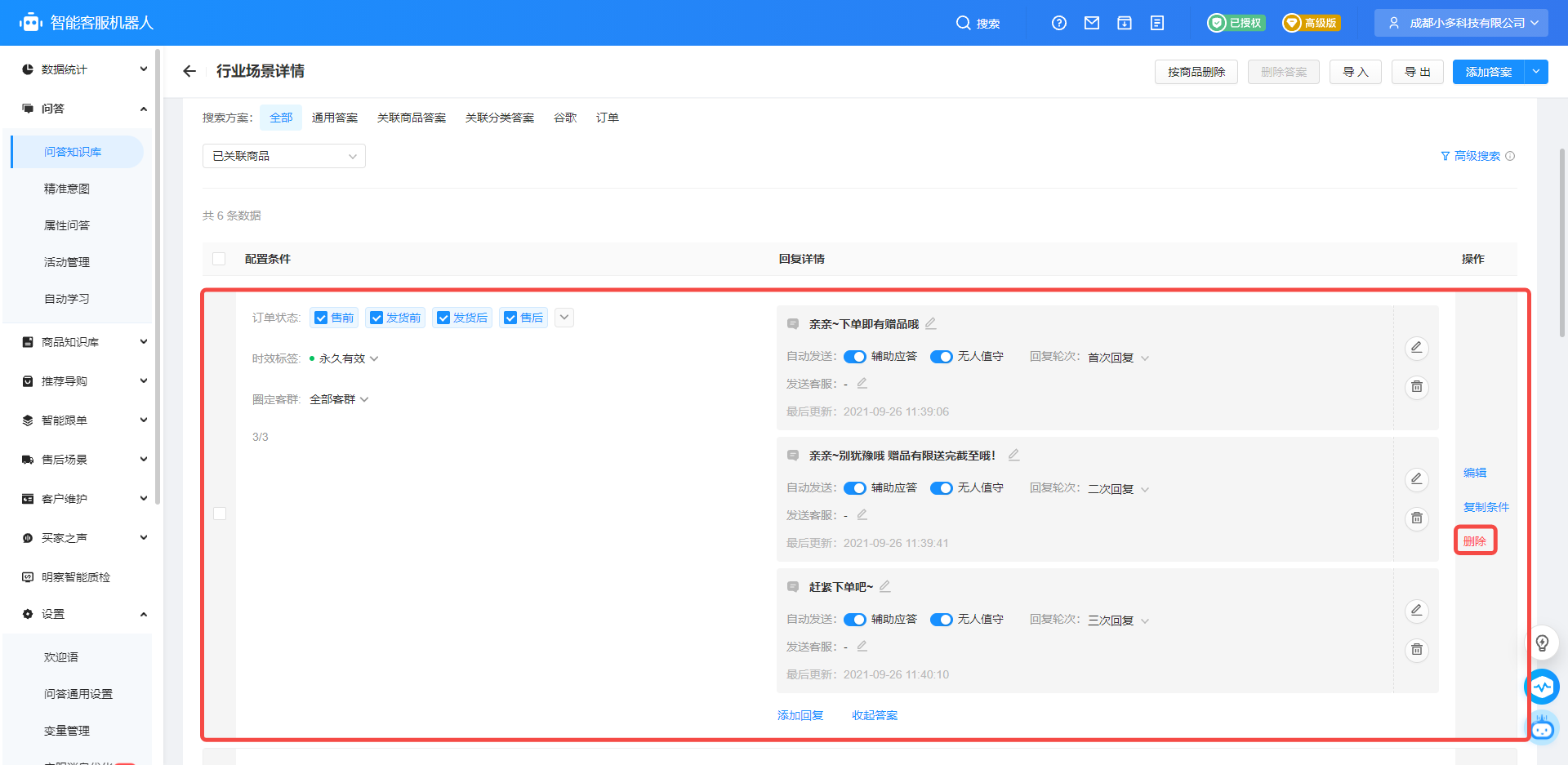Edit the title 亲亲~下单即有赠品哦 with its pencil
This screenshot has height=765, width=1568.
(x=930, y=323)
